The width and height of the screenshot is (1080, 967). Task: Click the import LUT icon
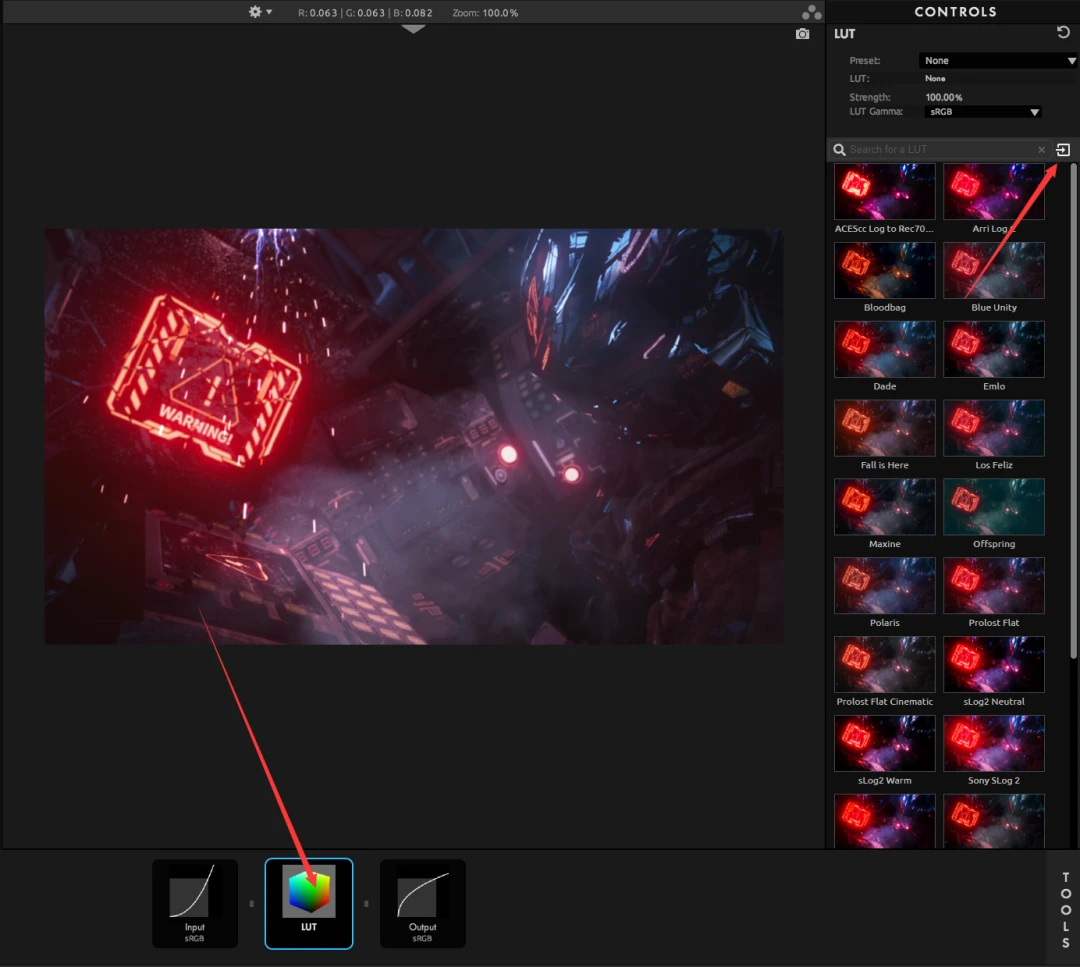[1063, 150]
